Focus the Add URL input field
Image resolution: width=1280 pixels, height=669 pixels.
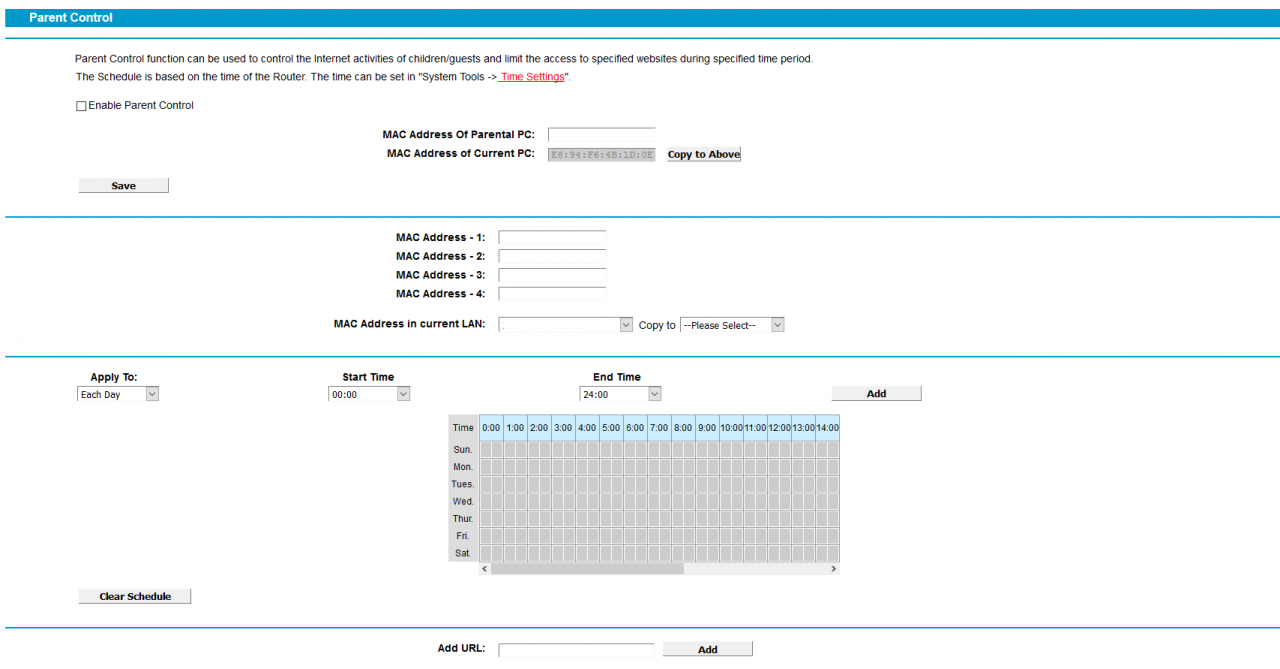pyautogui.click(x=576, y=650)
